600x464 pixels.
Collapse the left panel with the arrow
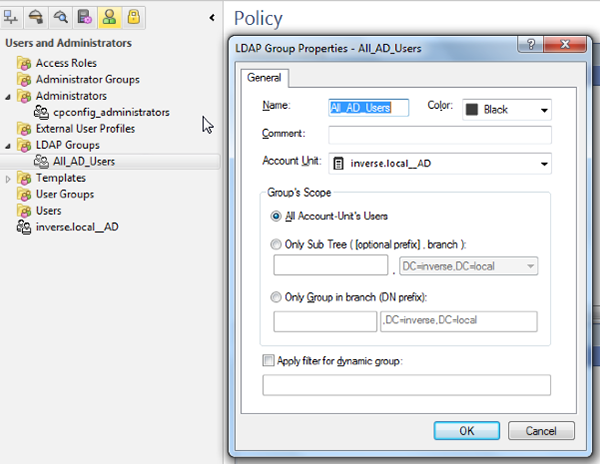[x=212, y=18]
